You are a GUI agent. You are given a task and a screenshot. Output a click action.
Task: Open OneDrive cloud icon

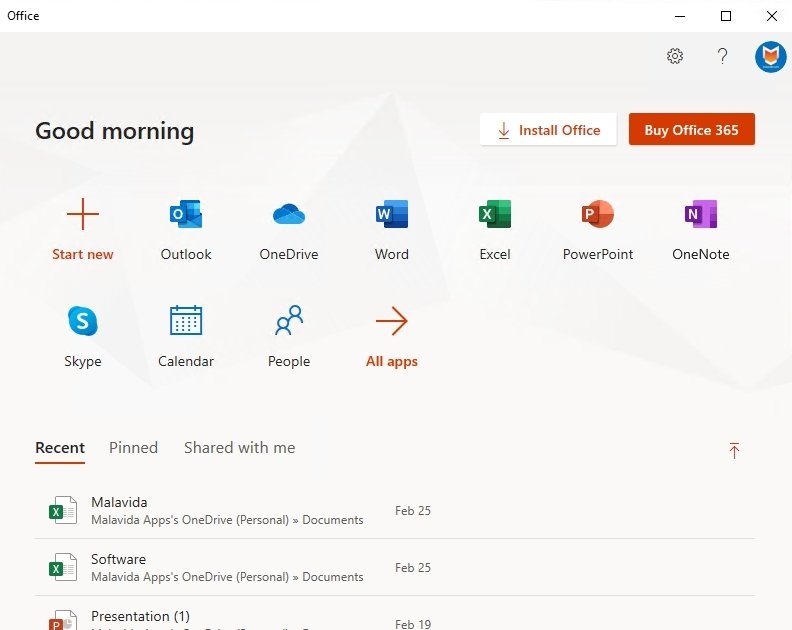point(289,214)
